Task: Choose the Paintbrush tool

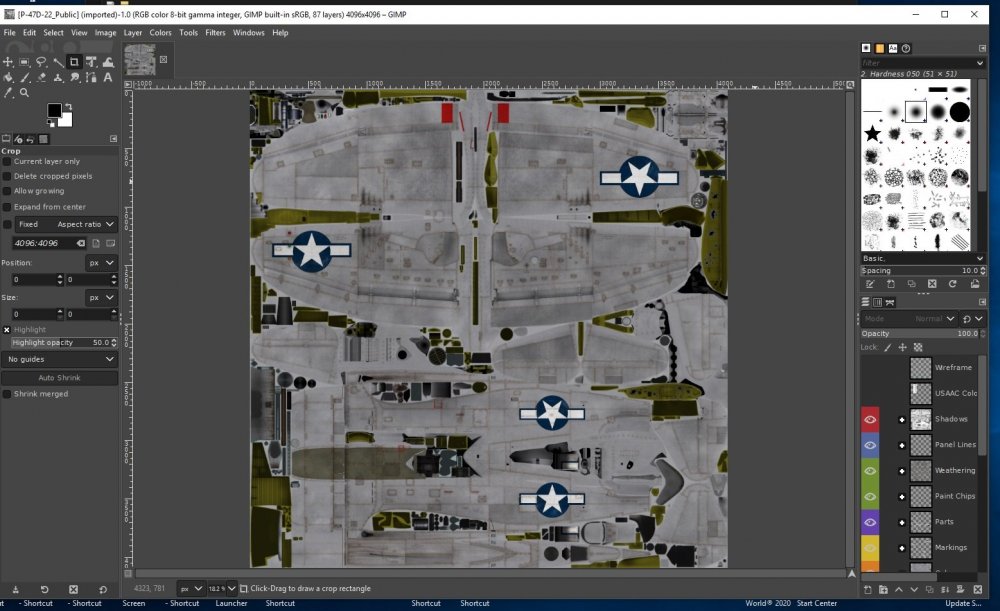Action: pos(24,77)
